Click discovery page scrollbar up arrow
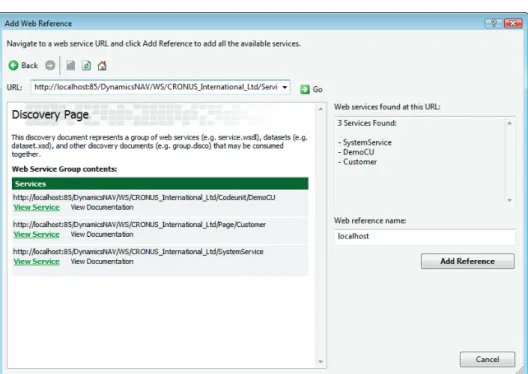The height and width of the screenshot is (374, 528). pyautogui.click(x=320, y=109)
